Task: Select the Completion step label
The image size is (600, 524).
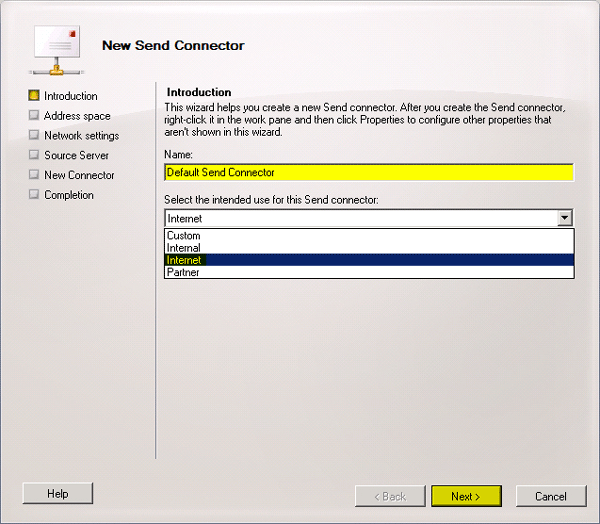Action: [x=69, y=195]
